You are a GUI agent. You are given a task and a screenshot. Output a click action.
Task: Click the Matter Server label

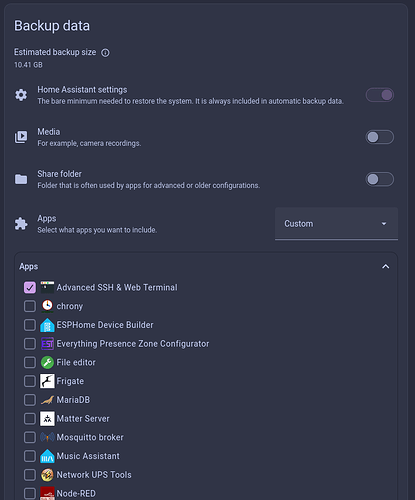point(83,419)
